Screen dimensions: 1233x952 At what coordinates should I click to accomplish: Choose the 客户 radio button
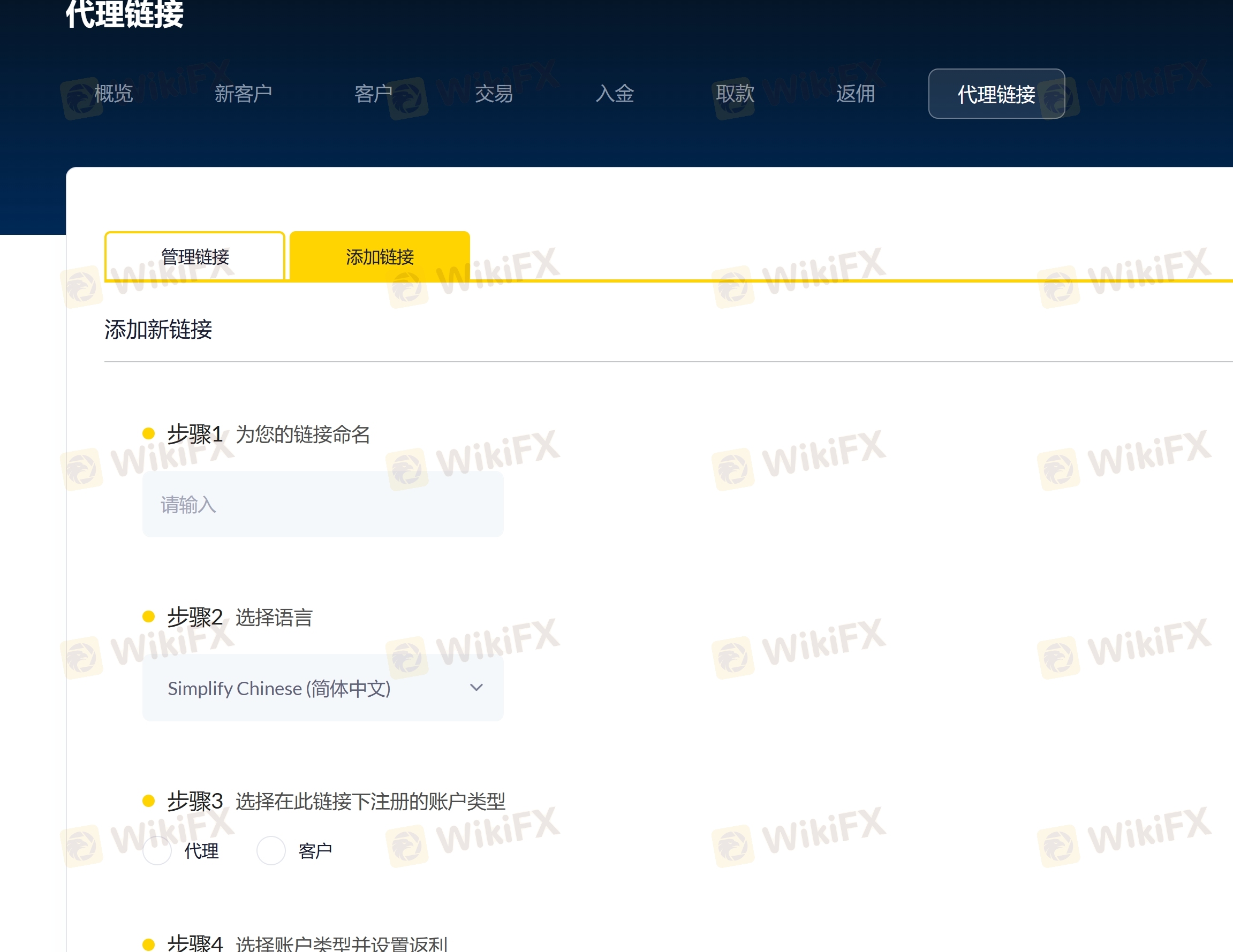pos(271,850)
